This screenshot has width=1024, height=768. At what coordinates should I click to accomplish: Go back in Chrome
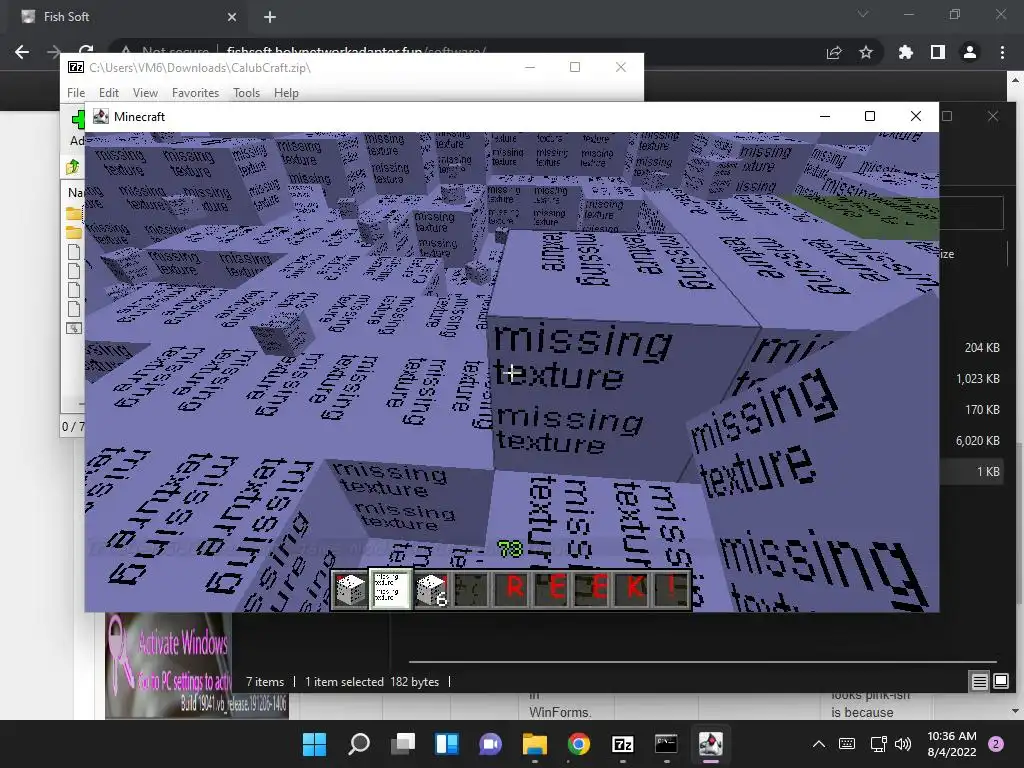click(22, 52)
